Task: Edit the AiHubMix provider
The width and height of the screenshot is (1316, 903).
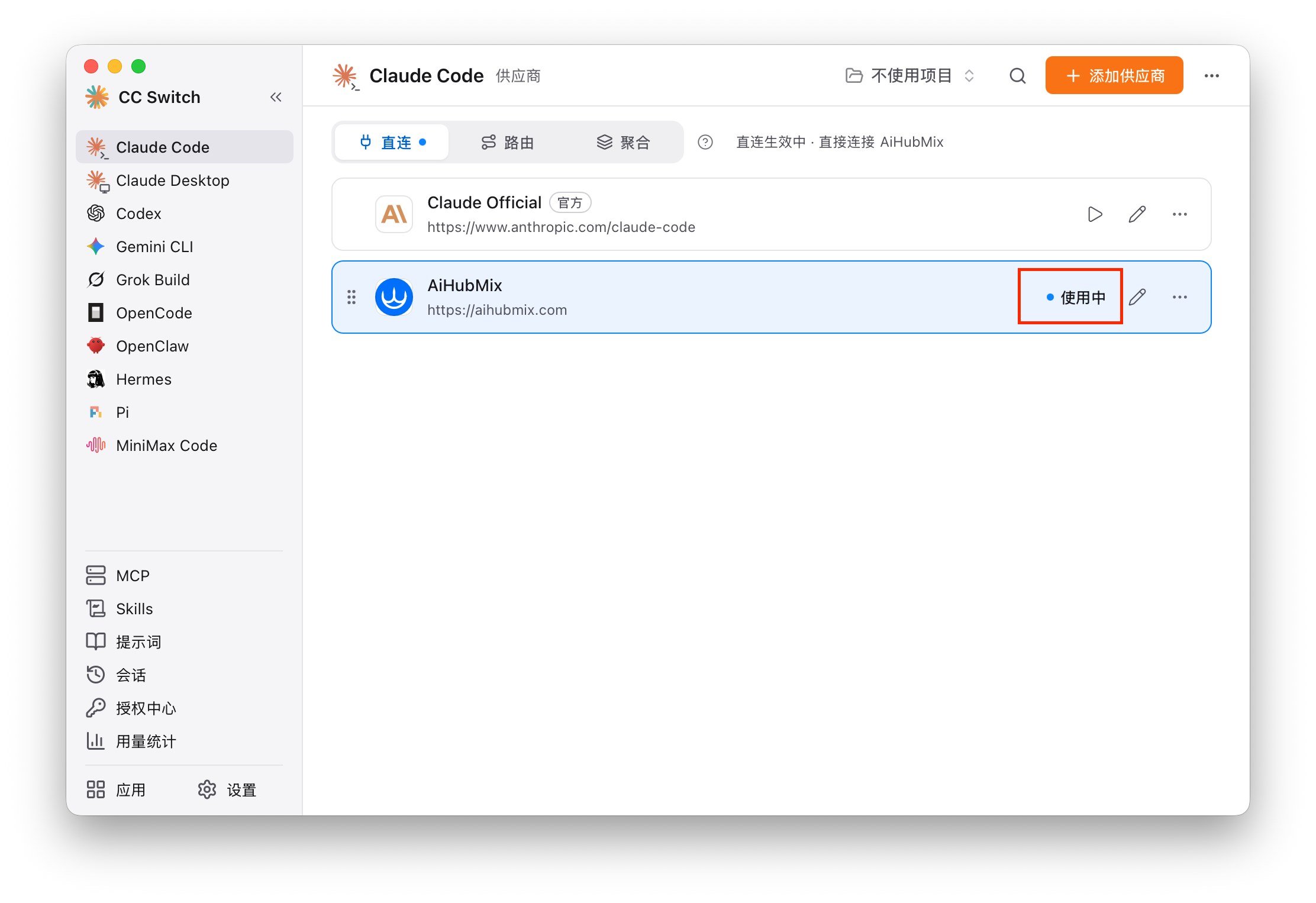Action: click(x=1137, y=297)
